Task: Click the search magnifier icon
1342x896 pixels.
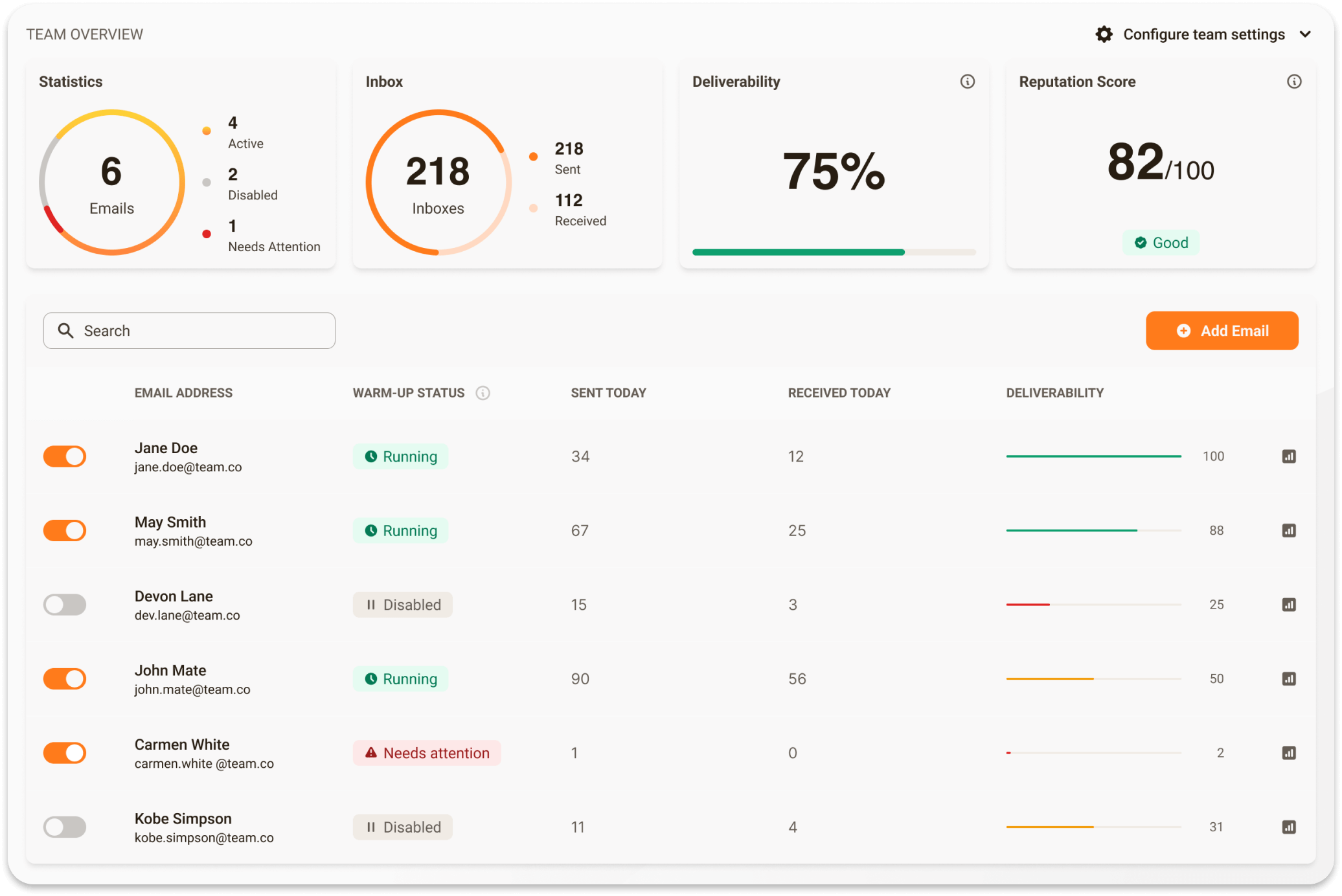Action: [x=65, y=331]
